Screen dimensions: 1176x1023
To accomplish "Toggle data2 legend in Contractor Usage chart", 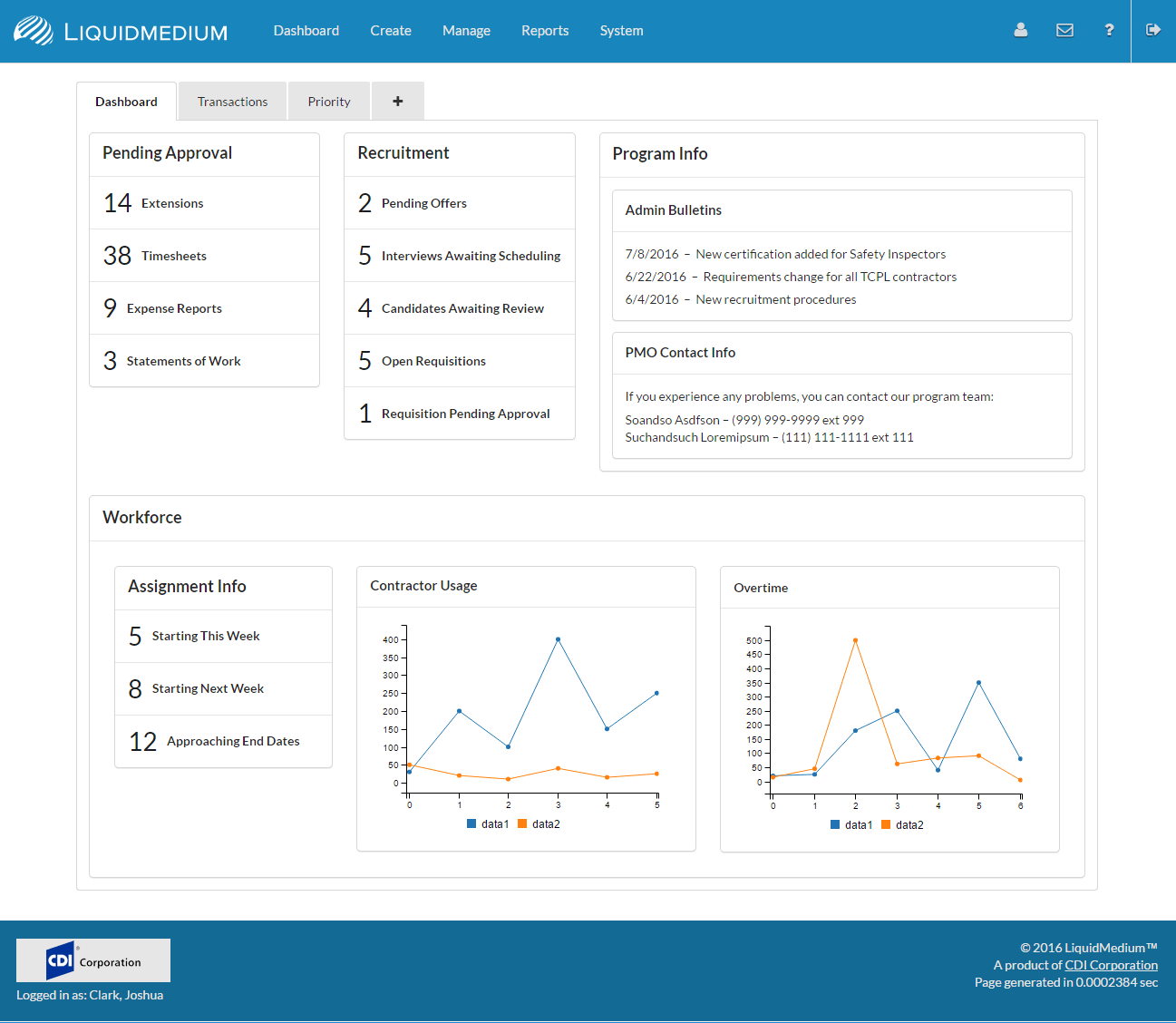I will point(539,824).
